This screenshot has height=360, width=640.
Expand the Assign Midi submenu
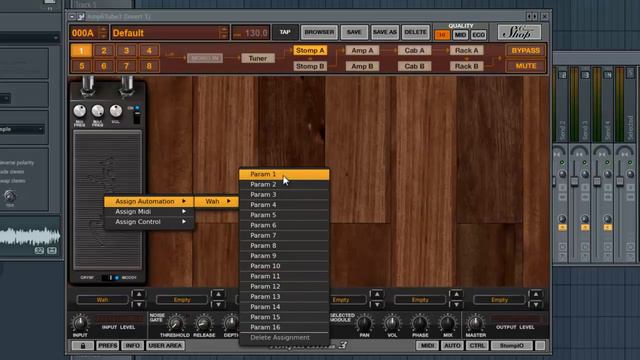(x=149, y=211)
